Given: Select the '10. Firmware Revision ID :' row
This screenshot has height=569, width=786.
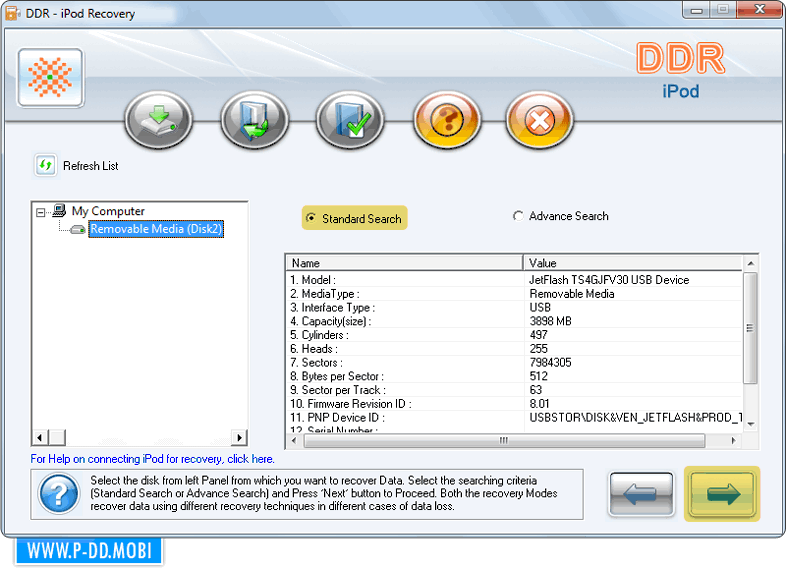Looking at the screenshot, I should click(514, 404).
